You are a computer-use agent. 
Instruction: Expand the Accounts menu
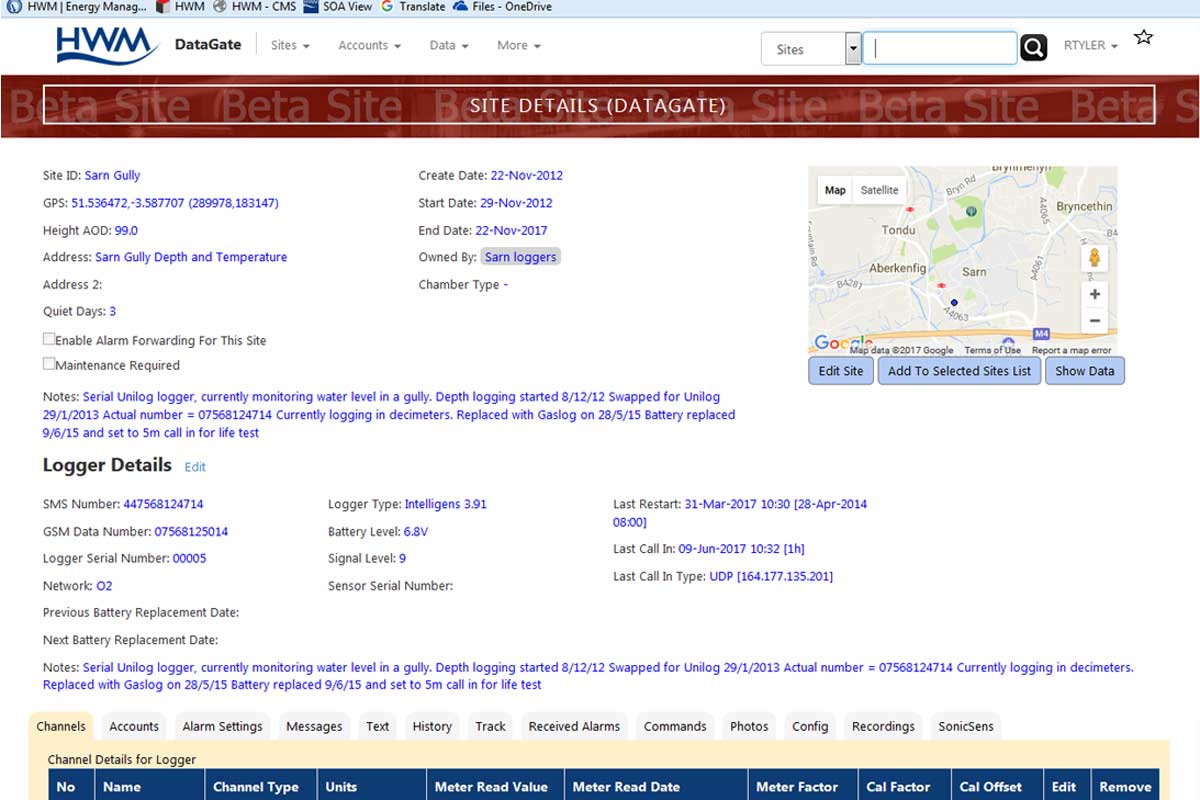tap(369, 46)
